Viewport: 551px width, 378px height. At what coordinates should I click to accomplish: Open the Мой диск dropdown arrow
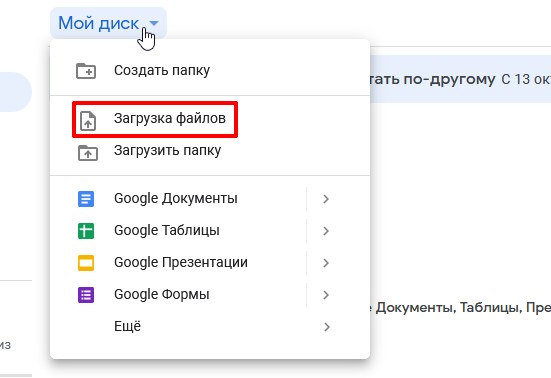point(154,24)
